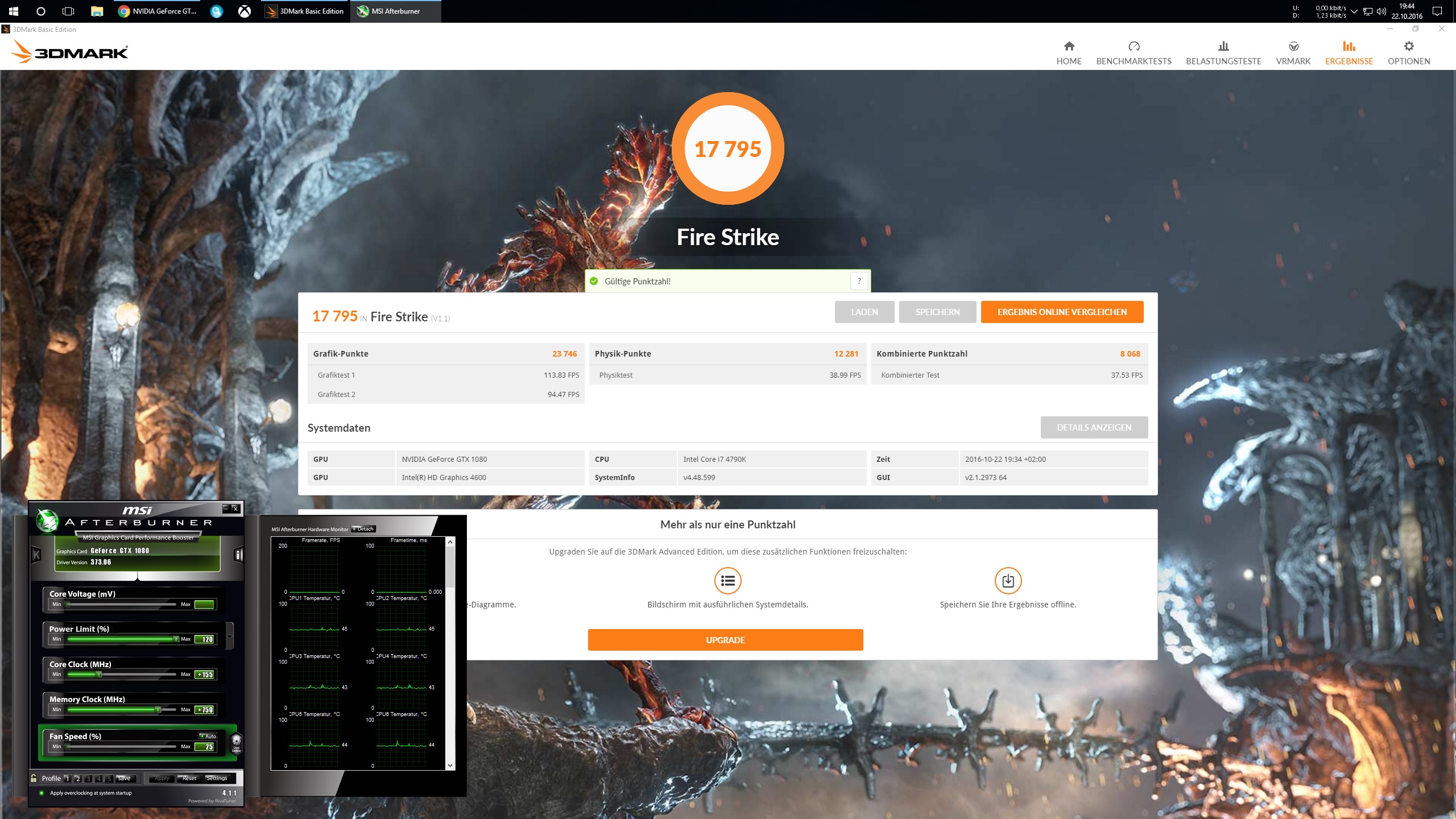Click Ergebnis Online Vergleichen button
Screen dimensions: 1456x819
(x=1062, y=312)
